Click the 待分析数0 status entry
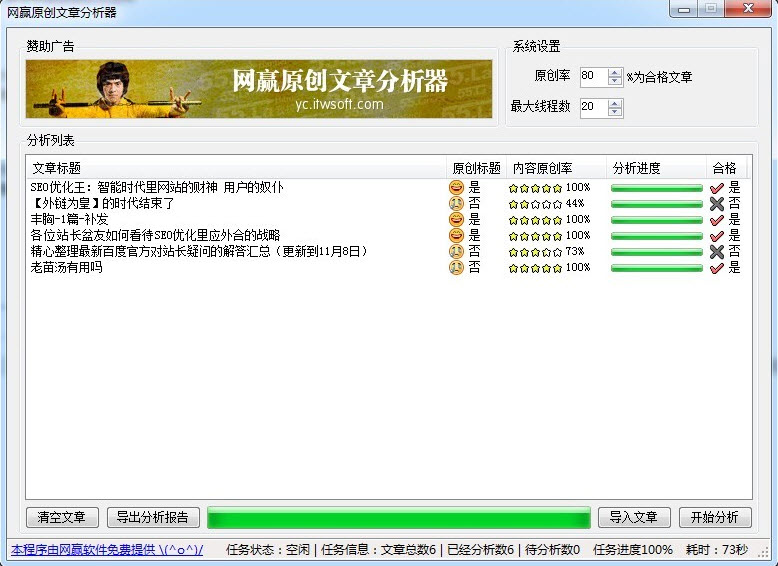Image resolution: width=778 pixels, height=566 pixels. click(x=552, y=550)
